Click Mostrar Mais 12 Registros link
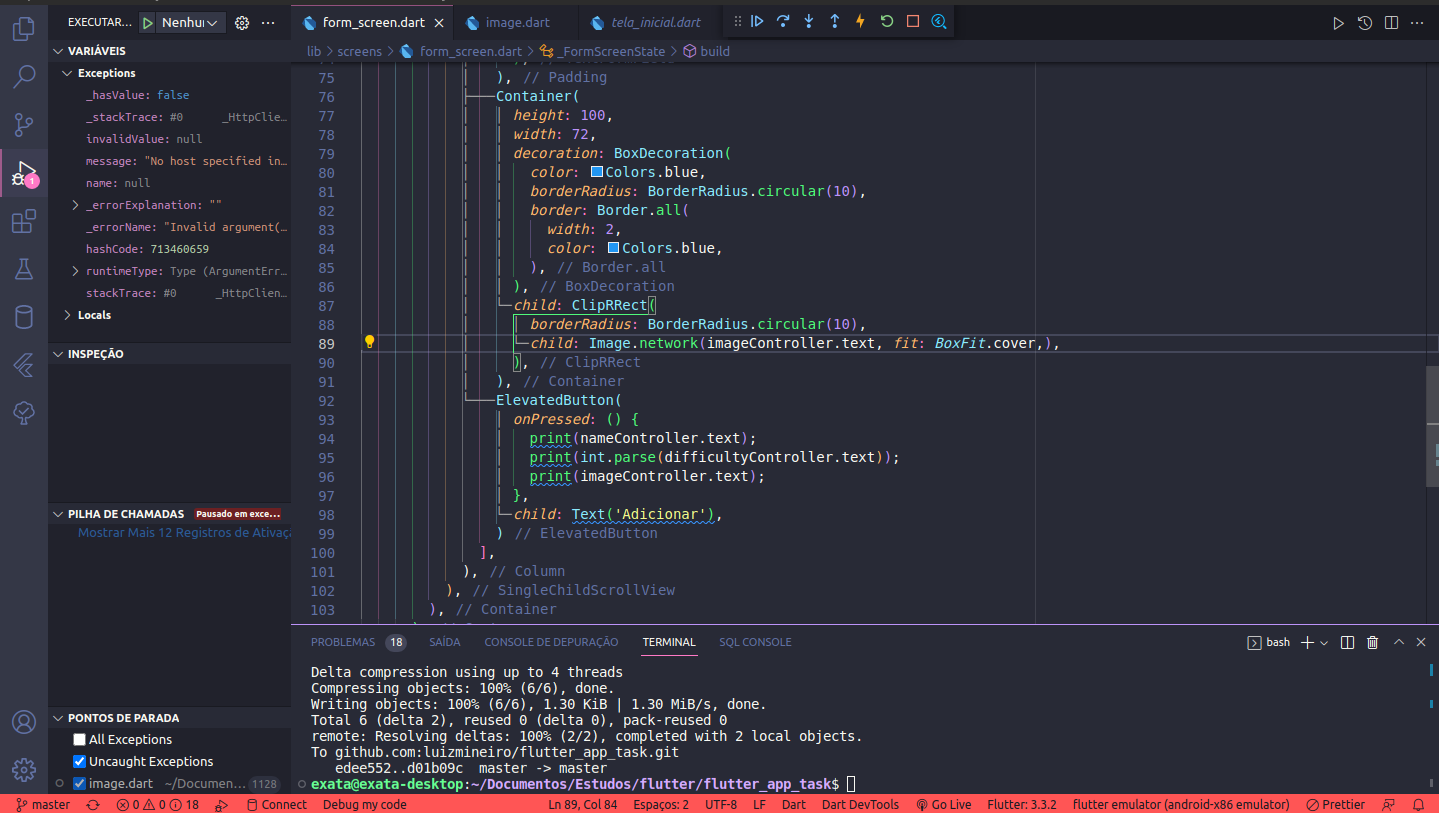The width and height of the screenshot is (1439, 813). tap(184, 533)
